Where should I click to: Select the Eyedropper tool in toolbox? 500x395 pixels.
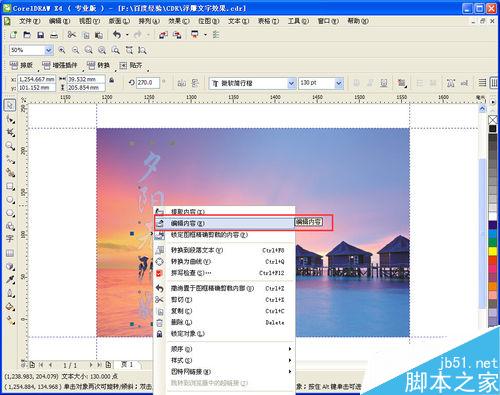click(10, 279)
